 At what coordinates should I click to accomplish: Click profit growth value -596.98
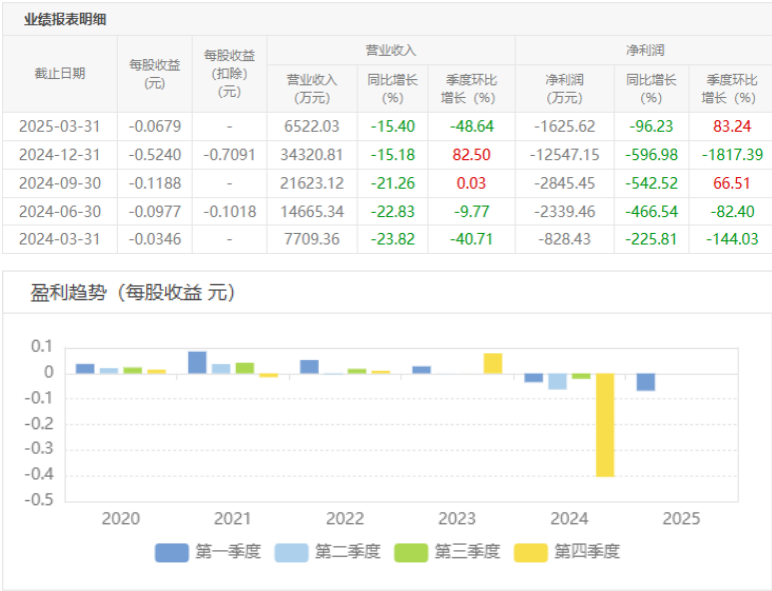[651, 155]
